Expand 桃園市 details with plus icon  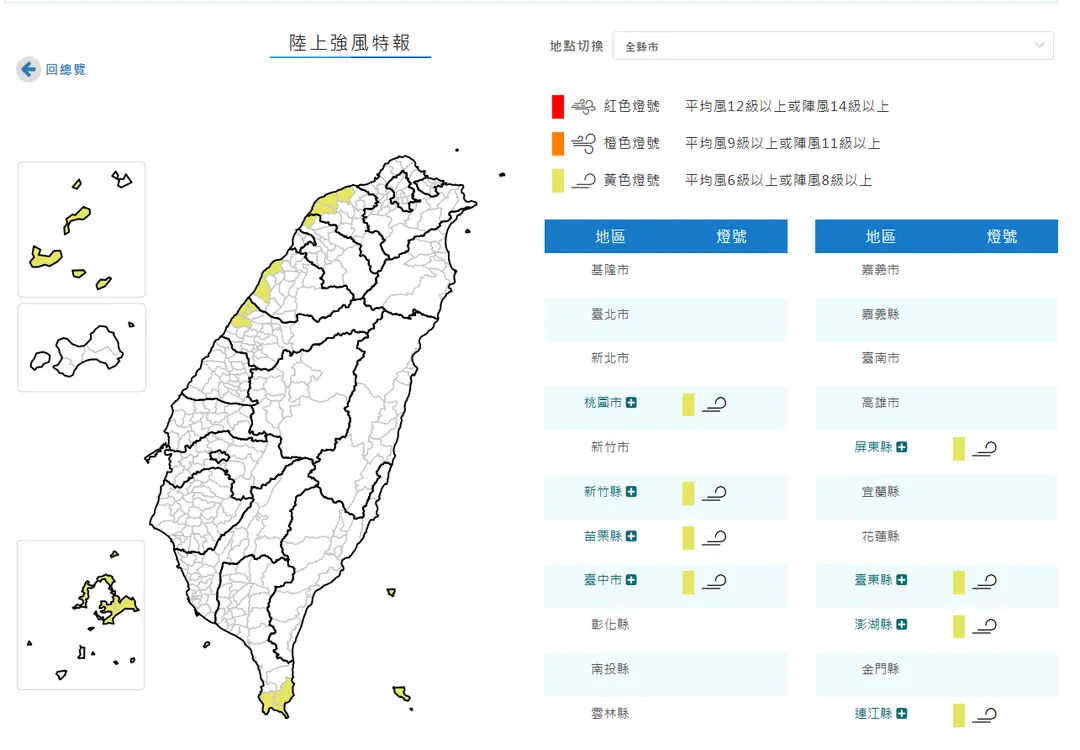[631, 402]
